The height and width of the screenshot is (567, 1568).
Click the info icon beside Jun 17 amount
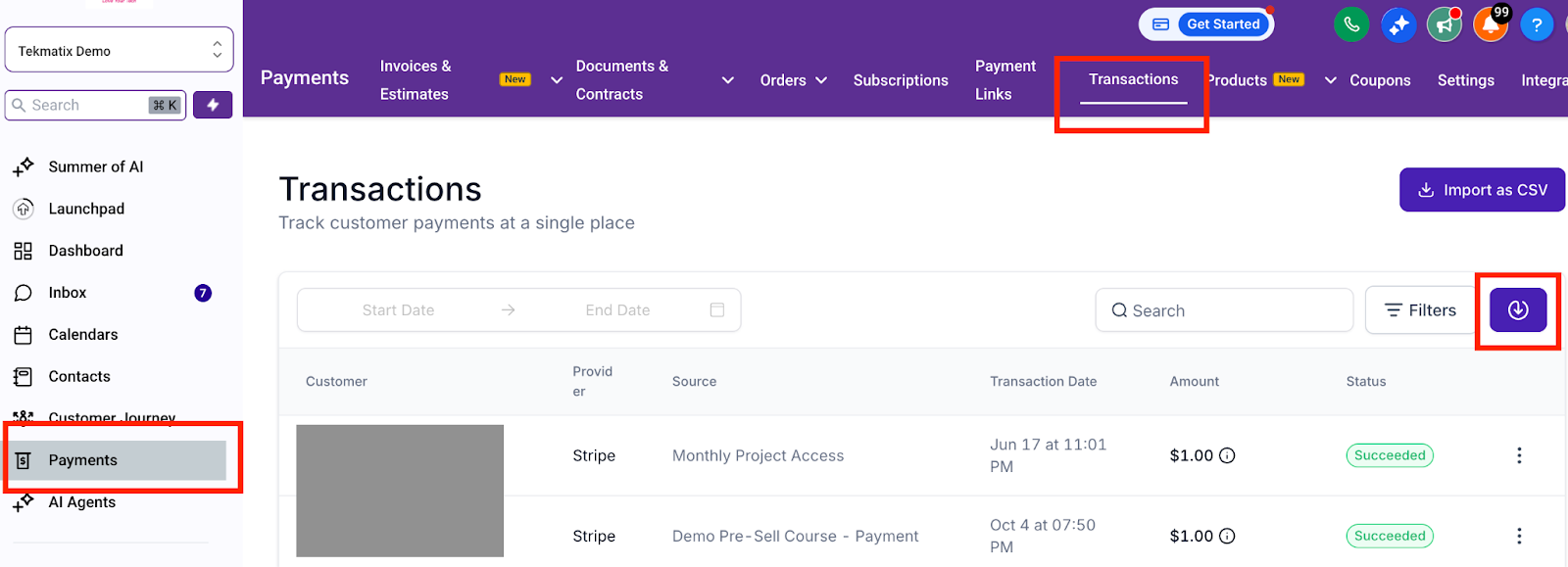1227,455
